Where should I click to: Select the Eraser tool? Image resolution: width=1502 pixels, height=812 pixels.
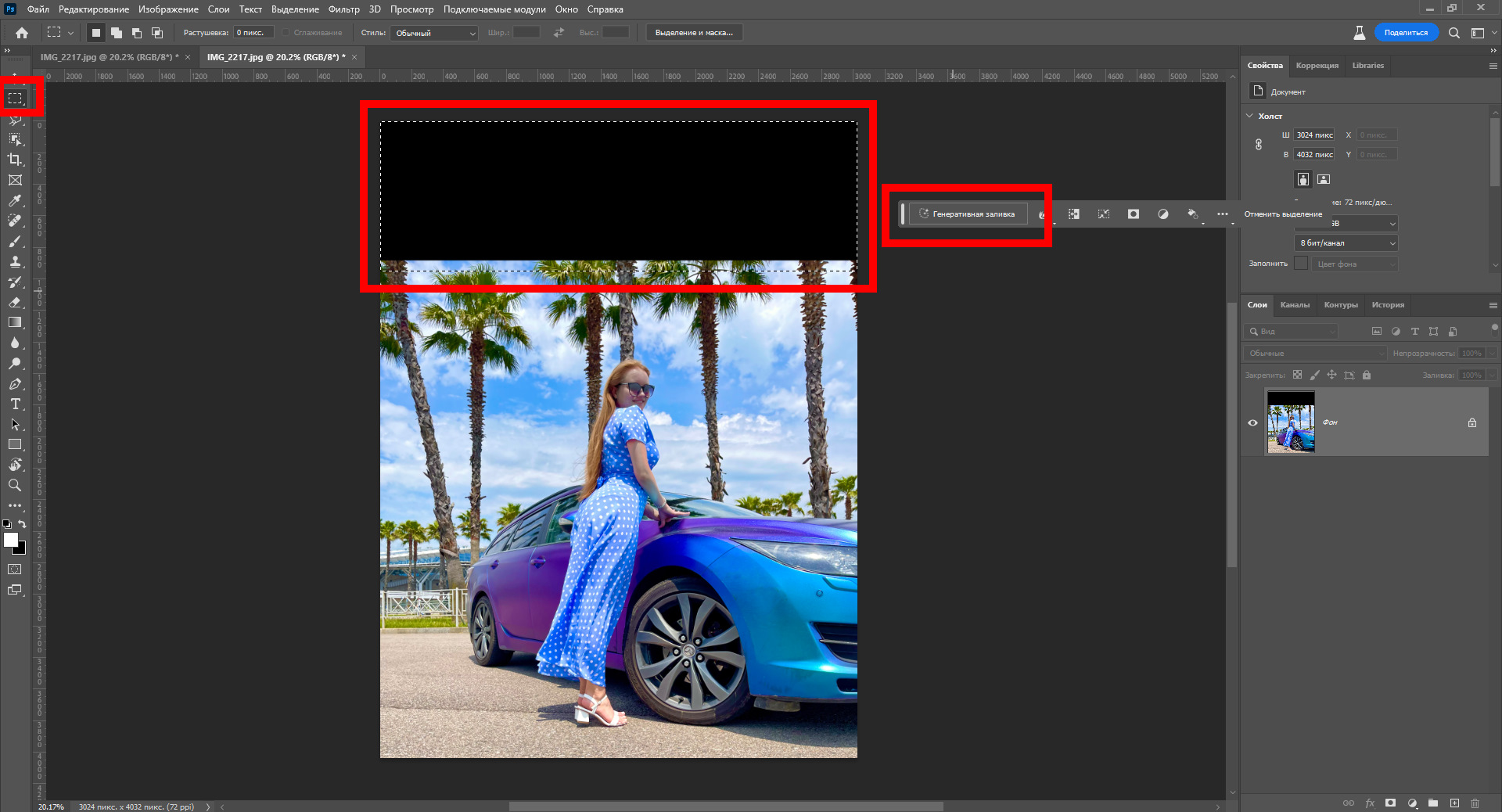point(15,302)
